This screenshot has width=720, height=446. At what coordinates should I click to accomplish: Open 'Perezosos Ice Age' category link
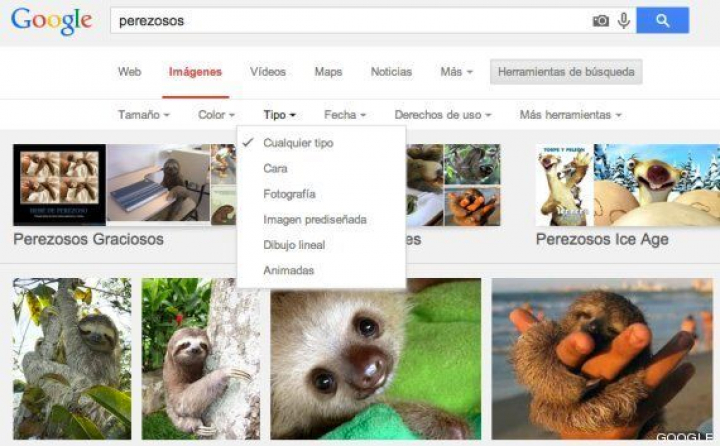[x=602, y=240]
